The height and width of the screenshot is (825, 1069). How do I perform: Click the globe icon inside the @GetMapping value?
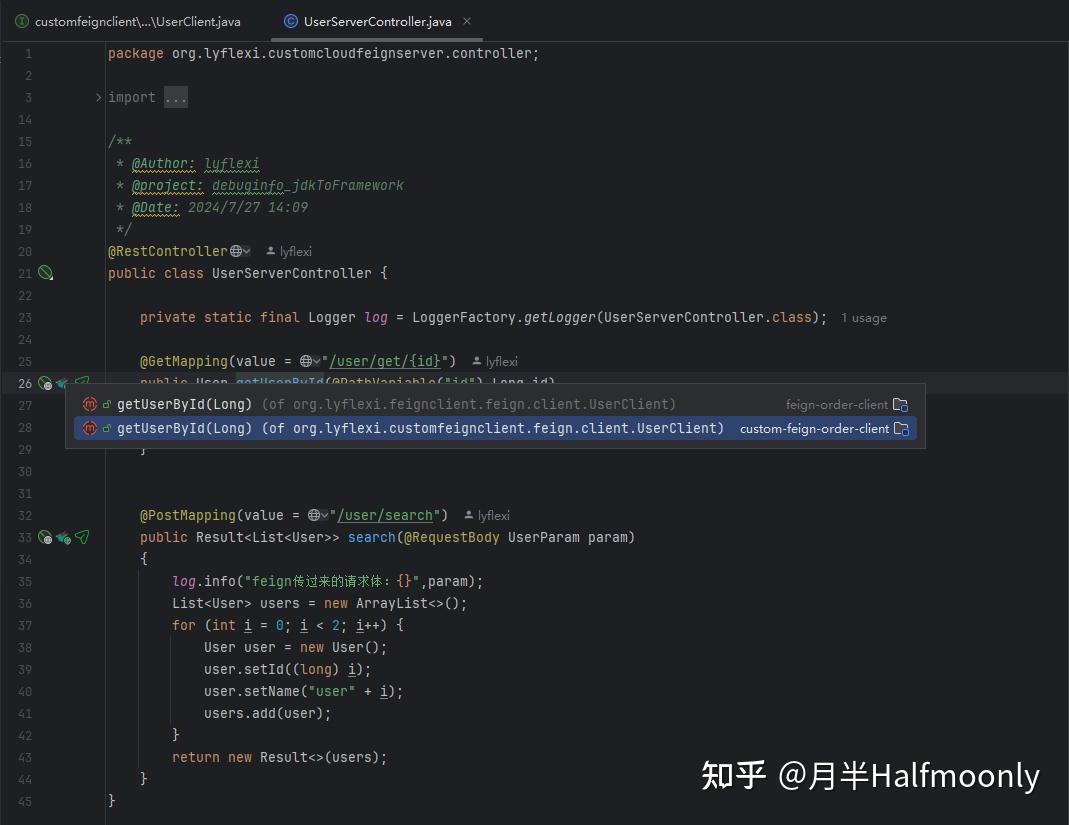(307, 361)
